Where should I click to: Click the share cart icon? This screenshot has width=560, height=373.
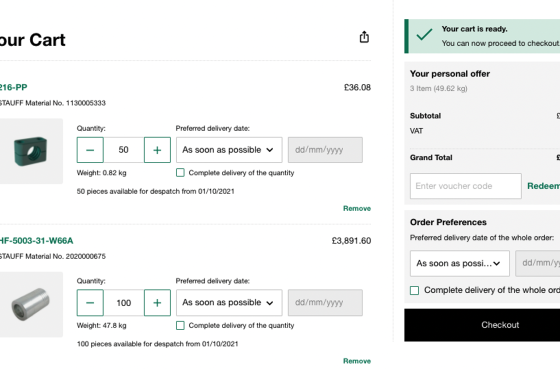[364, 37]
